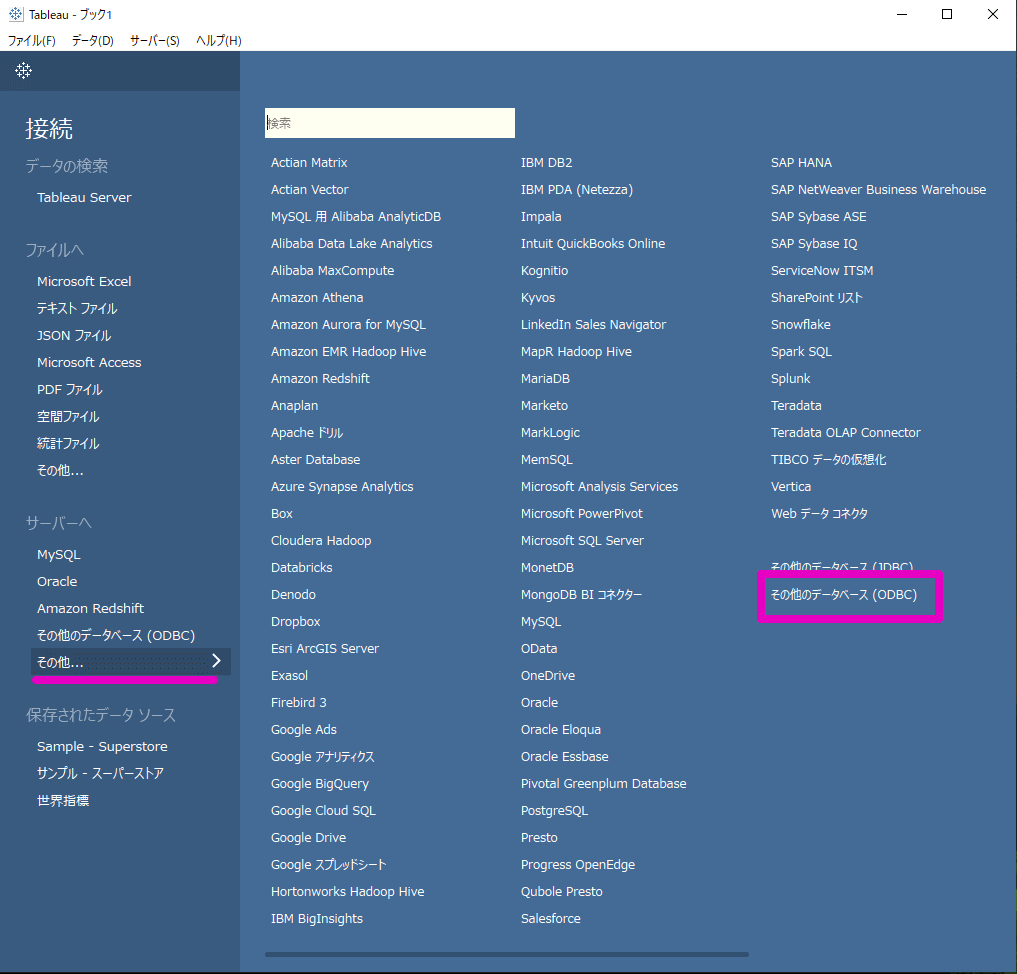Select Google BigQuery connector
This screenshot has height=974, width=1017.
point(320,784)
